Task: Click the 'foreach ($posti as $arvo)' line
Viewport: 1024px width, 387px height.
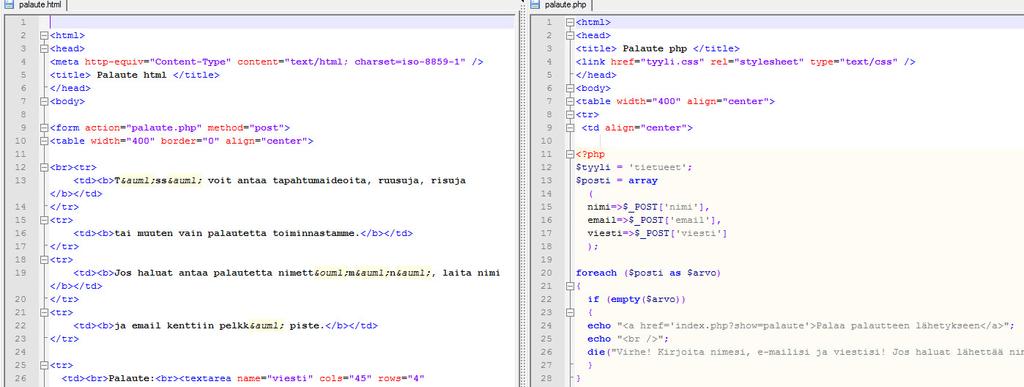Action: tap(648, 273)
